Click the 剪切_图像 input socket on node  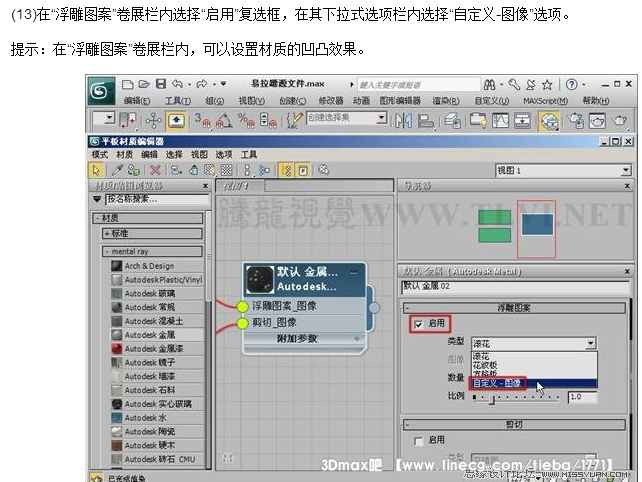(243, 323)
